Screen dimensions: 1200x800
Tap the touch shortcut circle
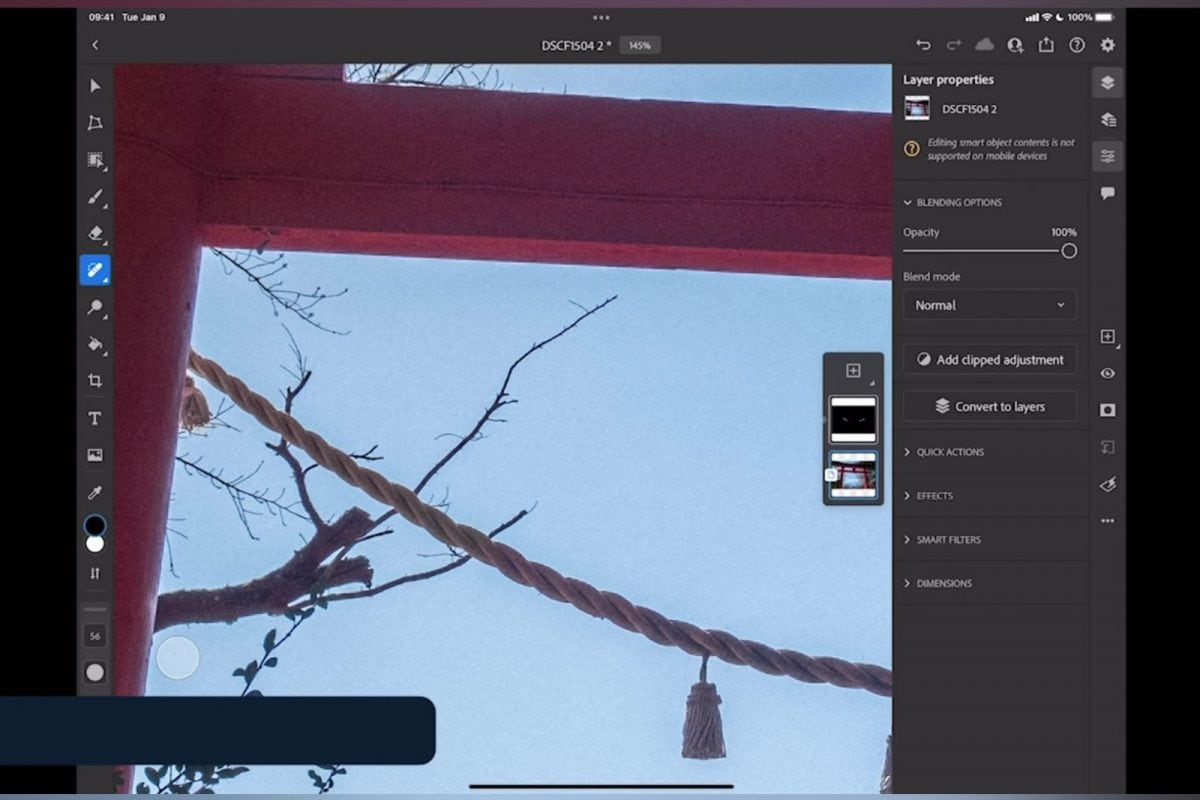click(x=178, y=658)
